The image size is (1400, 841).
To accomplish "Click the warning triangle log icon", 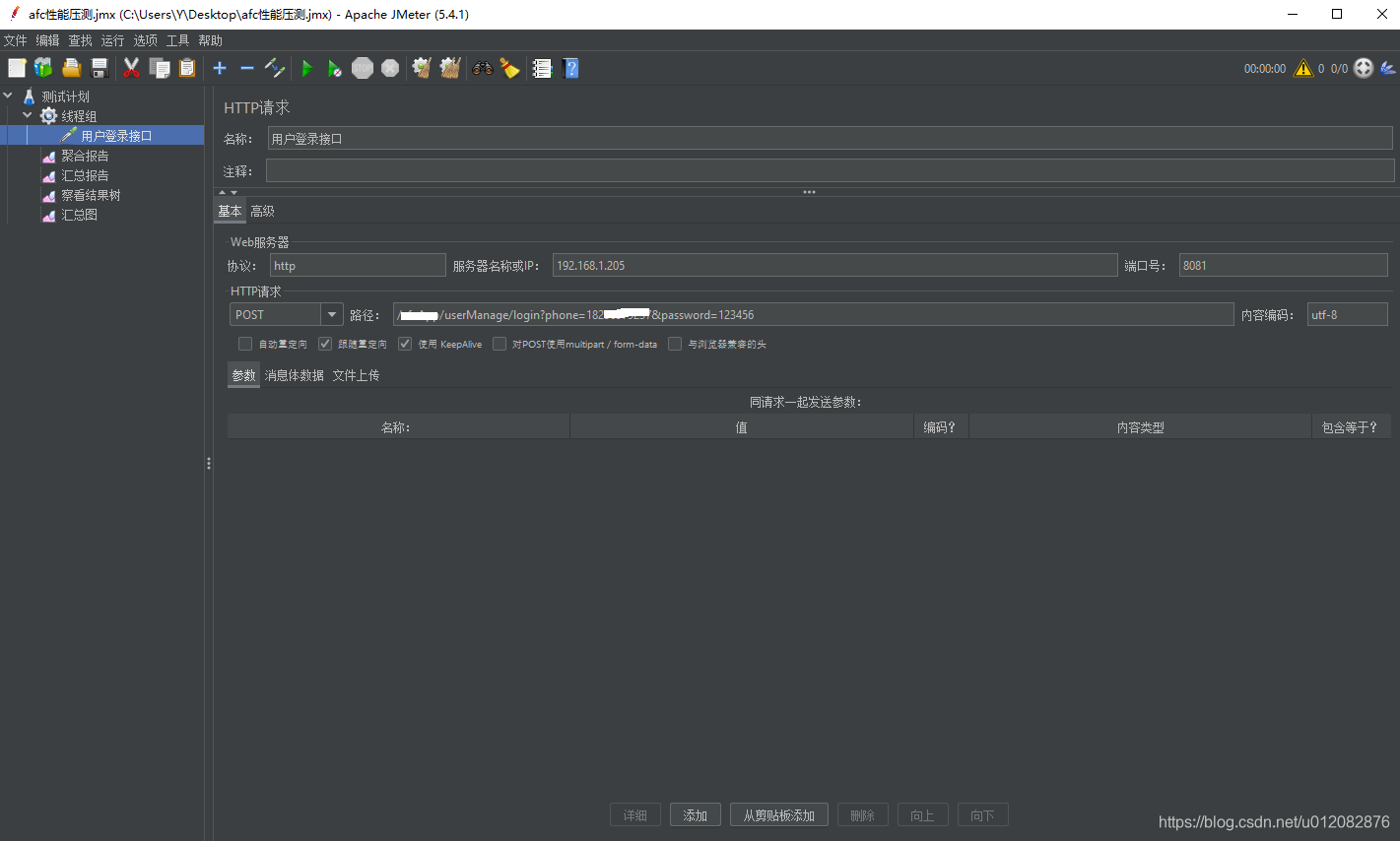I will (1303, 68).
